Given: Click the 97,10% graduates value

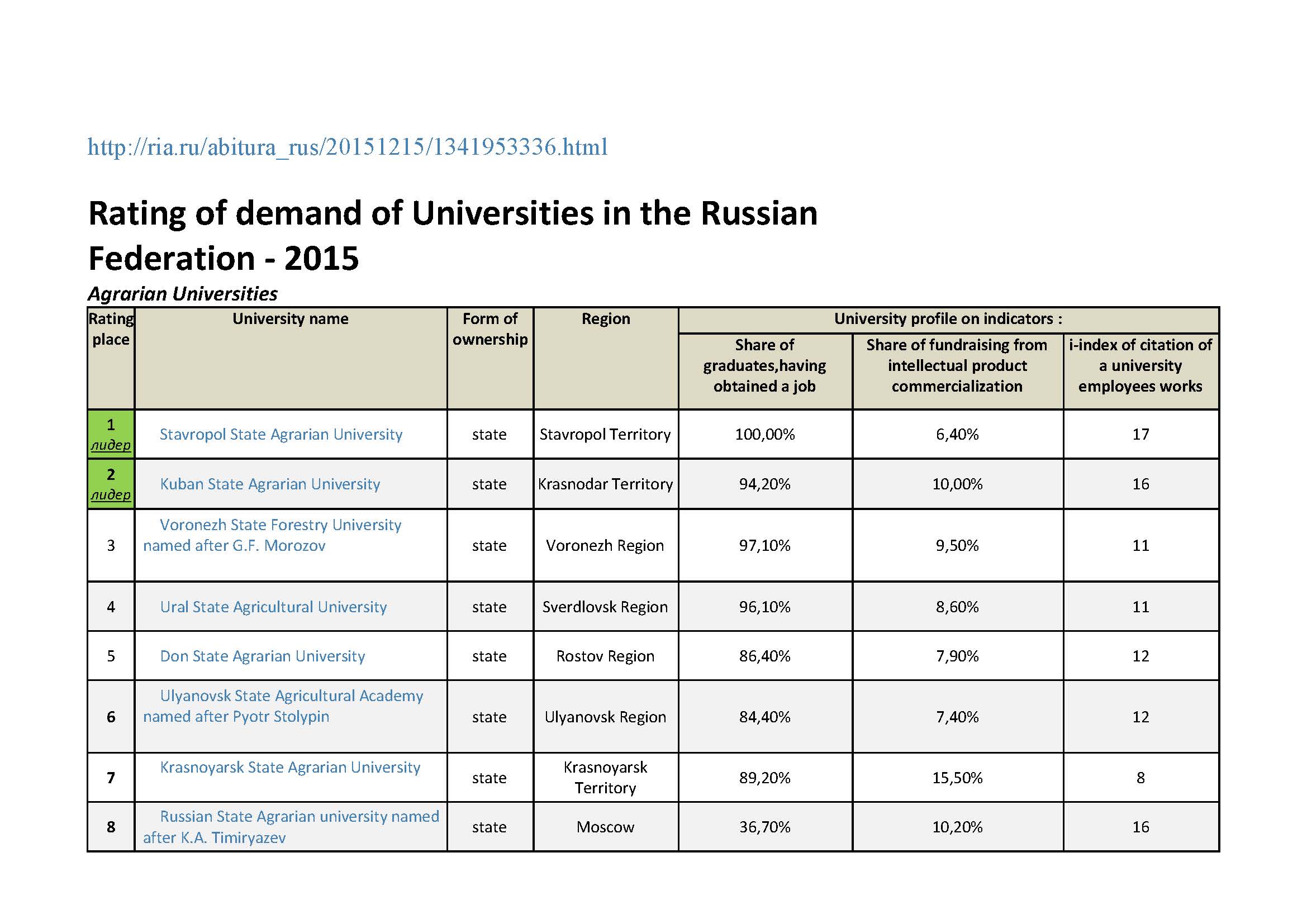Looking at the screenshot, I should tap(764, 545).
